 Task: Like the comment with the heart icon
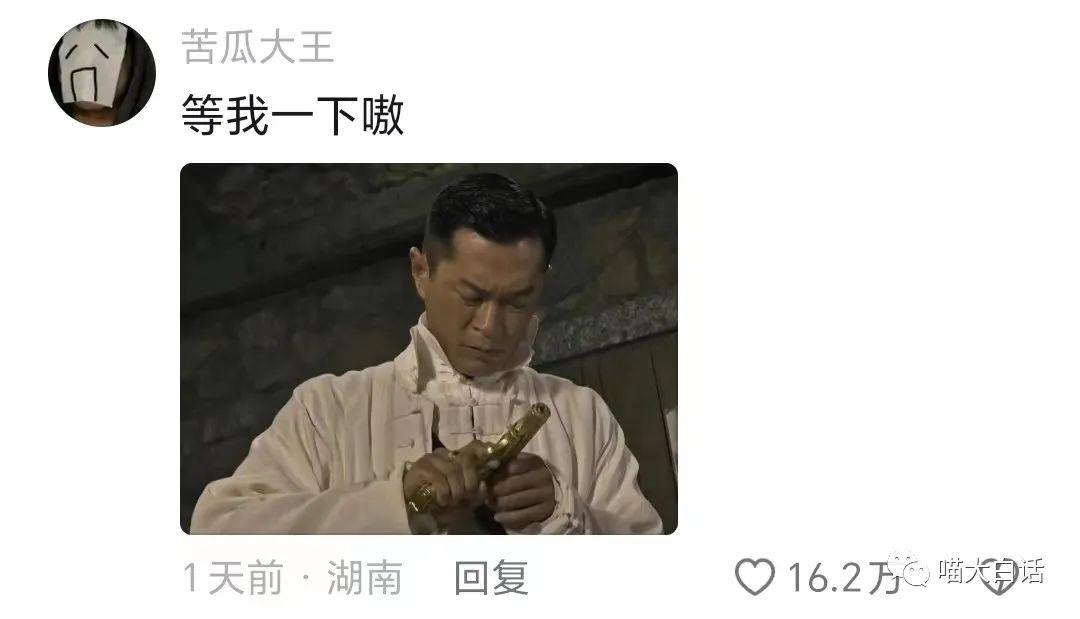tap(755, 576)
